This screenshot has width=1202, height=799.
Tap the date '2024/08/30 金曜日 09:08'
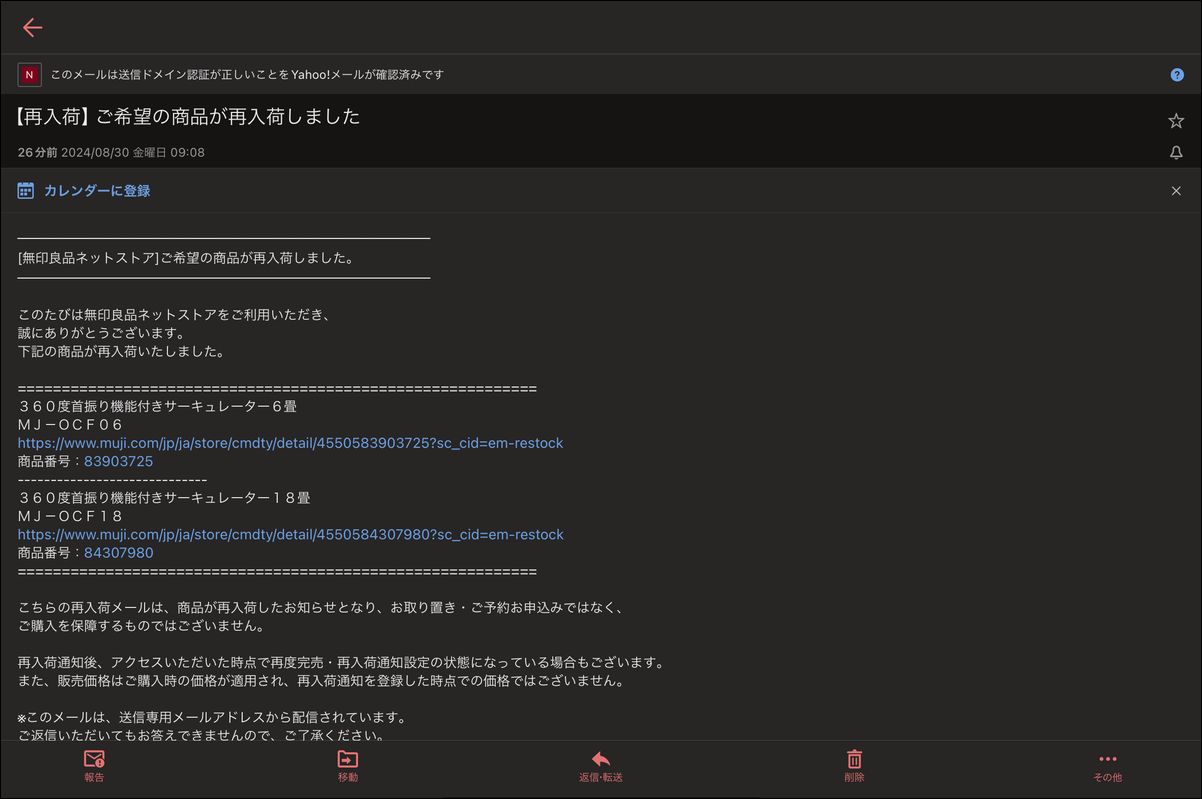133,153
